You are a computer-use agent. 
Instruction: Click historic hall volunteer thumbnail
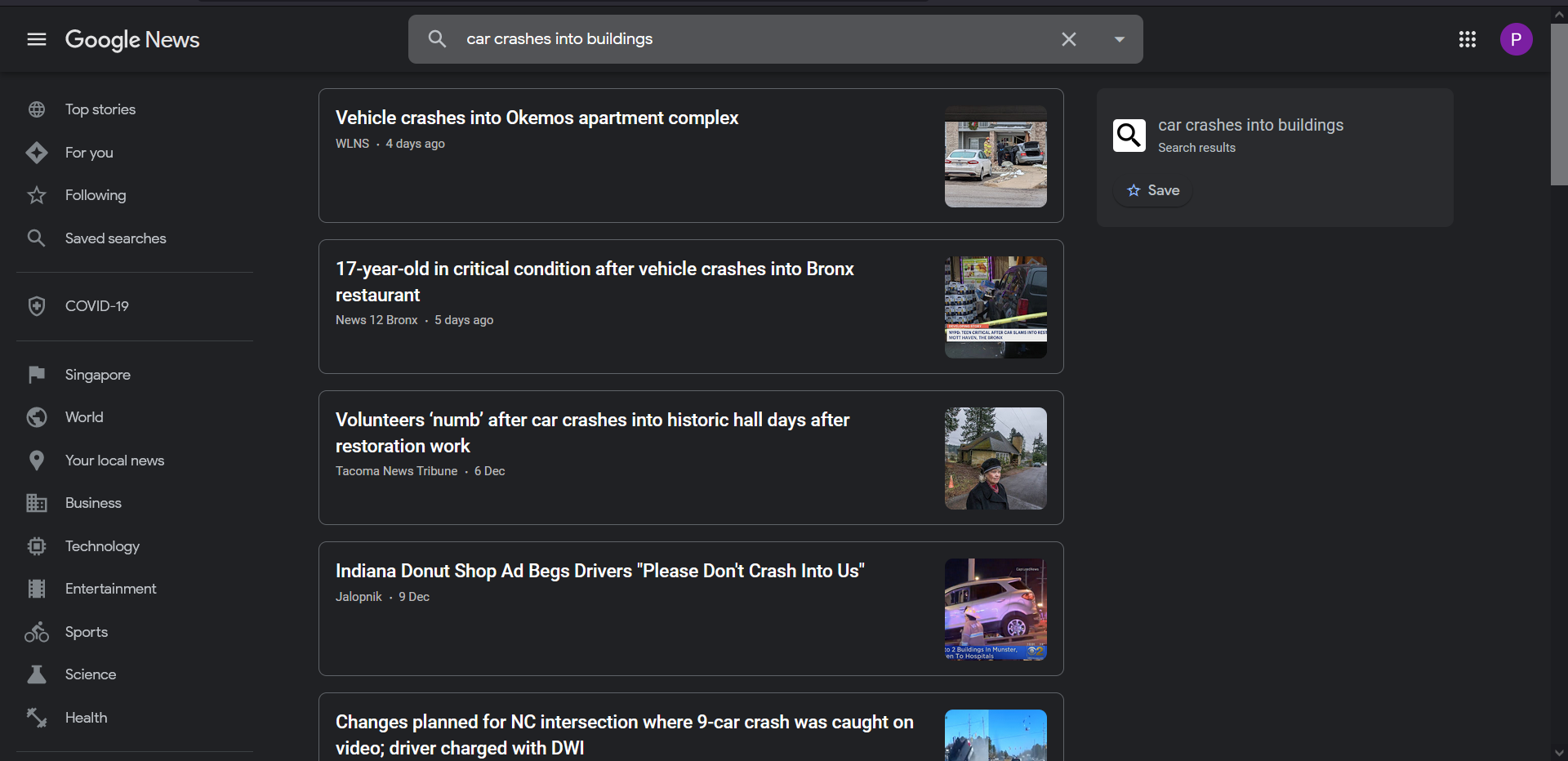coord(996,458)
